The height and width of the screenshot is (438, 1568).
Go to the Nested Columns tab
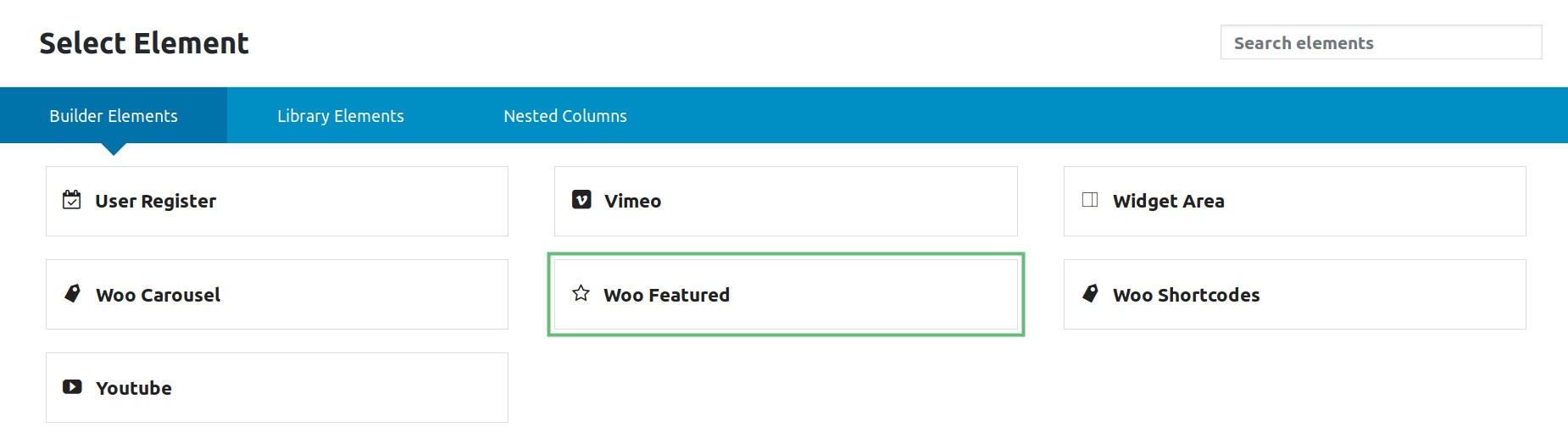(x=565, y=116)
